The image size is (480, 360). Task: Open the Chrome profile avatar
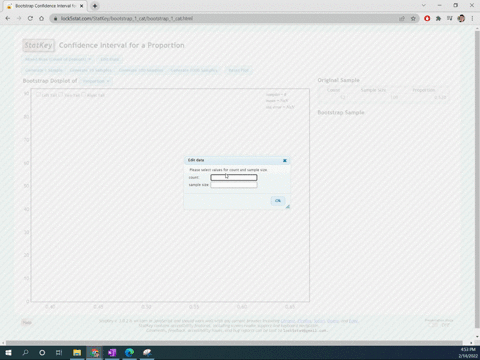point(461,18)
